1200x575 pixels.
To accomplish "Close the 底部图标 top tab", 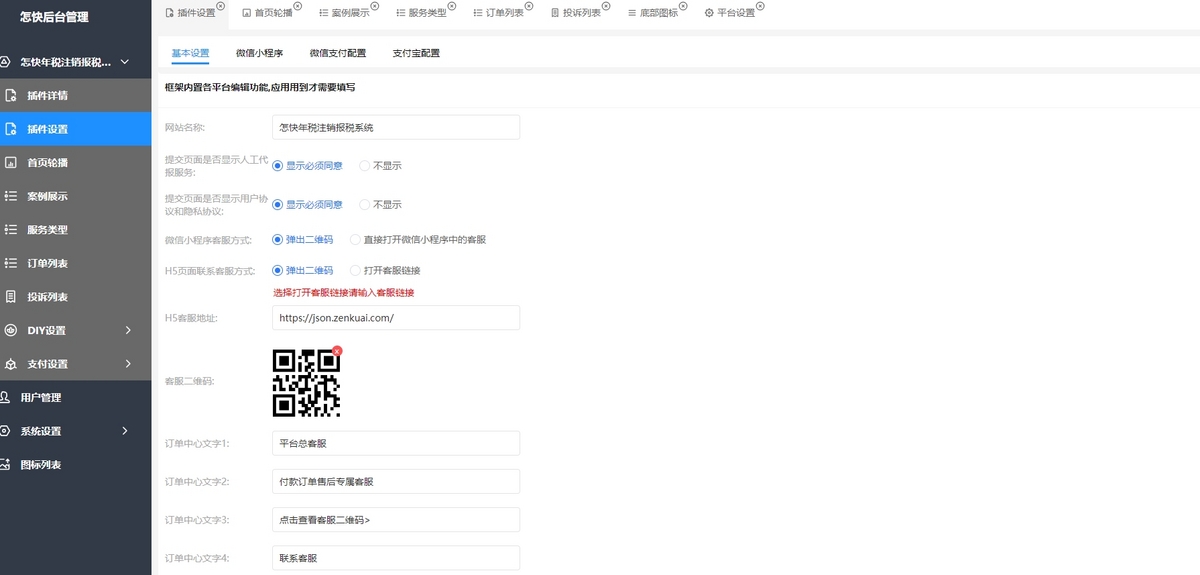I will pos(683,6).
